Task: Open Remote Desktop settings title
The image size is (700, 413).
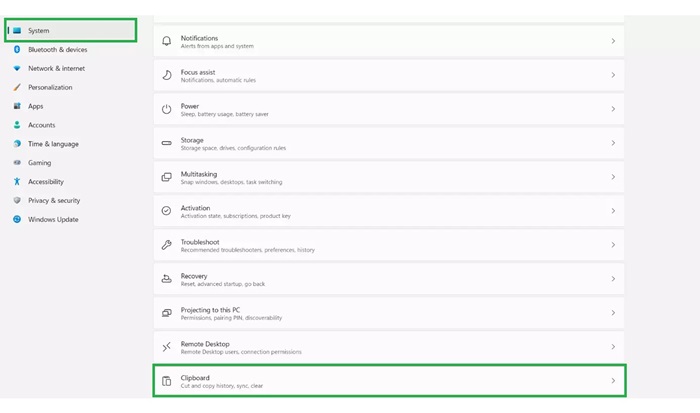Action: tap(205, 344)
